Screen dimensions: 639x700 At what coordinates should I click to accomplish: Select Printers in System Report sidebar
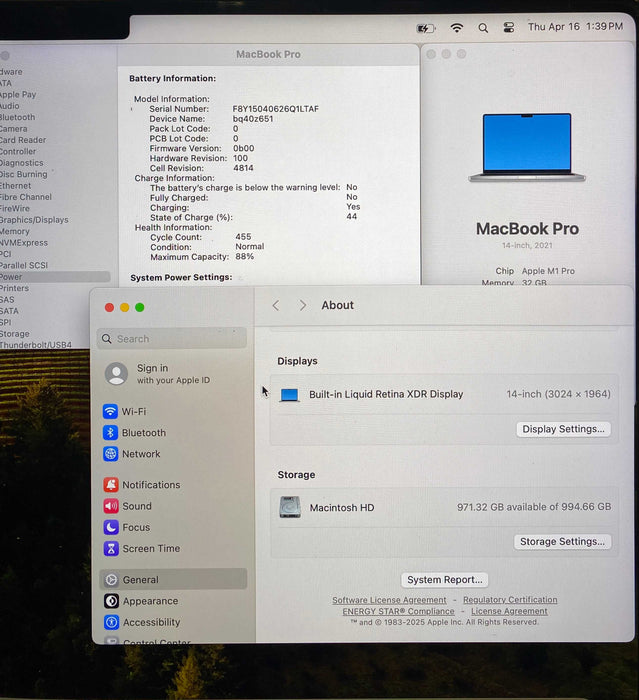(14, 288)
